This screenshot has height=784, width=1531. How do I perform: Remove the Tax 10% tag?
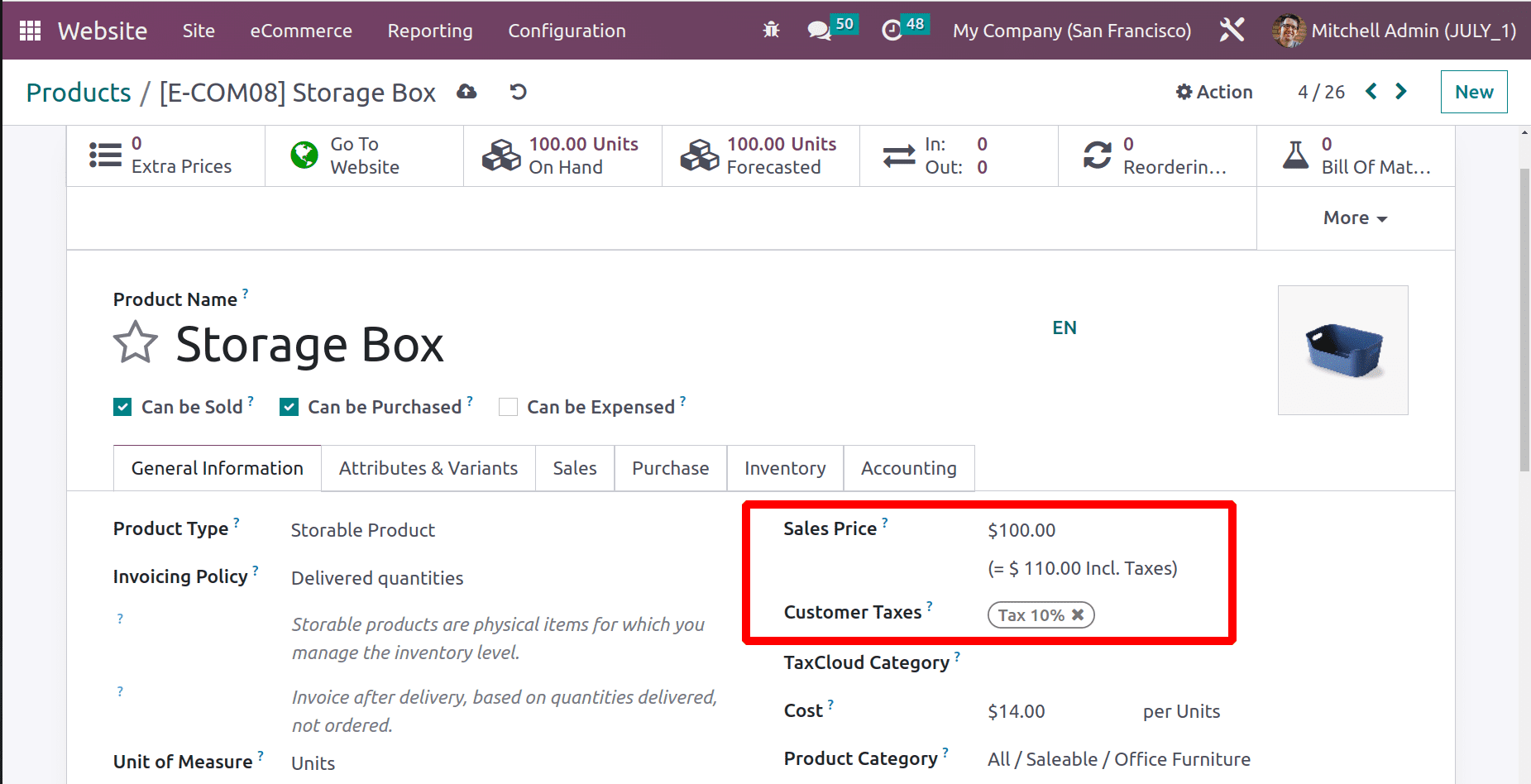coord(1078,614)
